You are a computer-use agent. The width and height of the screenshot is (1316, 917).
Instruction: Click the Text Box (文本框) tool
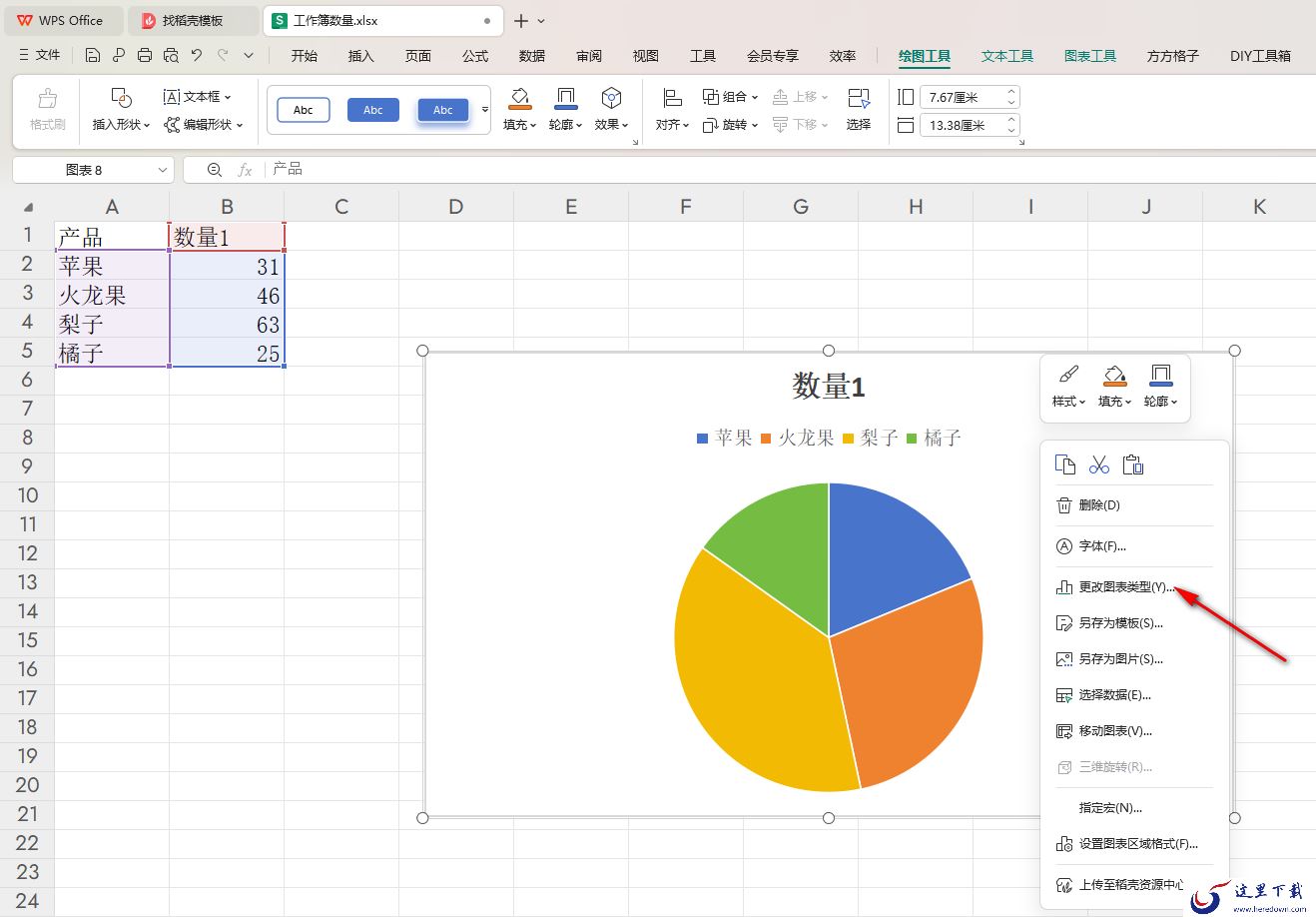(x=197, y=97)
